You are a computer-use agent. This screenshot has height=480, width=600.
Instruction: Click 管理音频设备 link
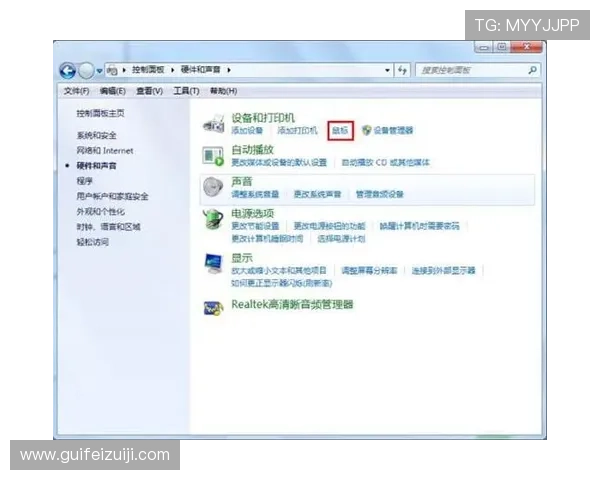(380, 194)
